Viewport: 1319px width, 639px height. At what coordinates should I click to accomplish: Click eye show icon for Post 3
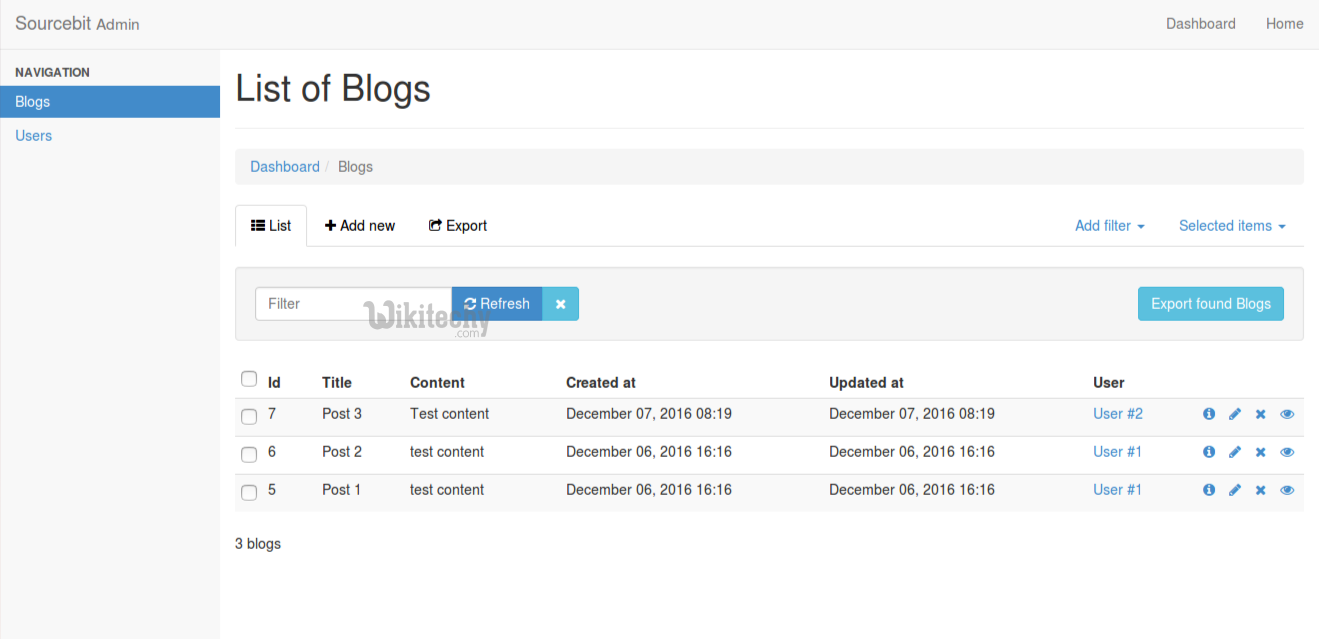(1287, 414)
